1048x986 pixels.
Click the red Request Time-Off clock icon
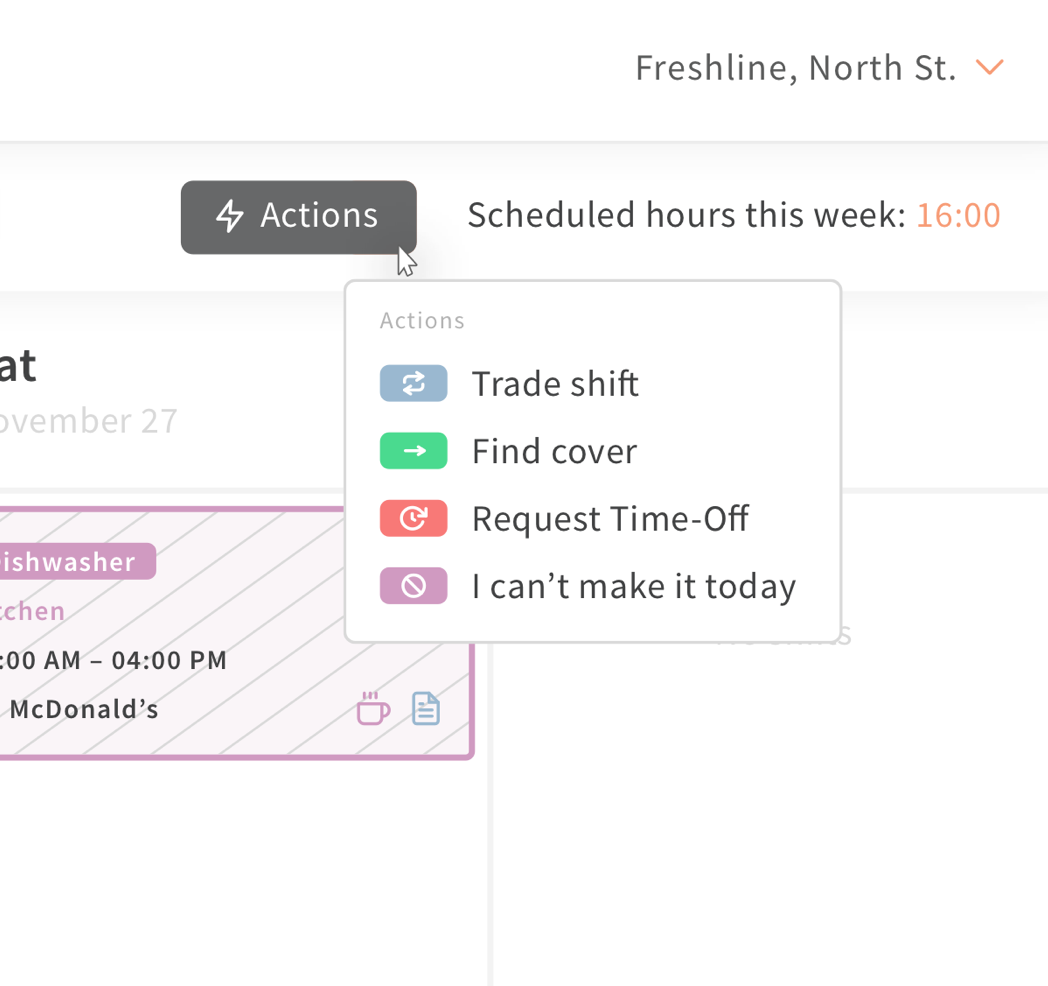tap(413, 518)
